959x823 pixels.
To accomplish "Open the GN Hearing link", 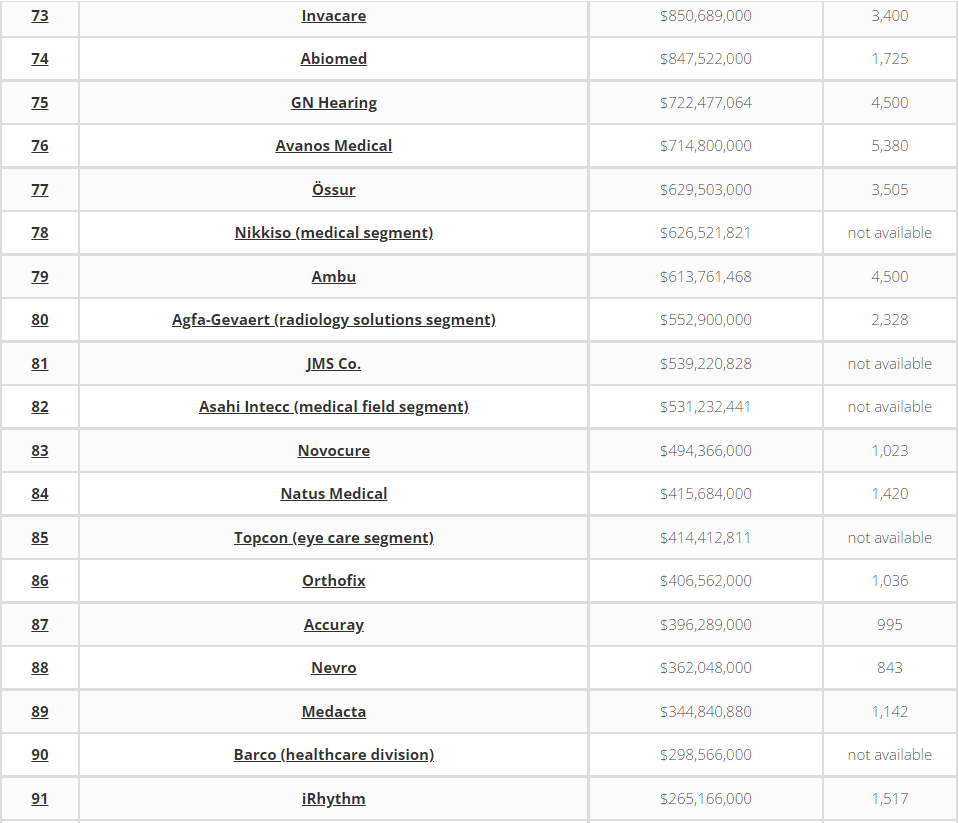I will pyautogui.click(x=333, y=103).
